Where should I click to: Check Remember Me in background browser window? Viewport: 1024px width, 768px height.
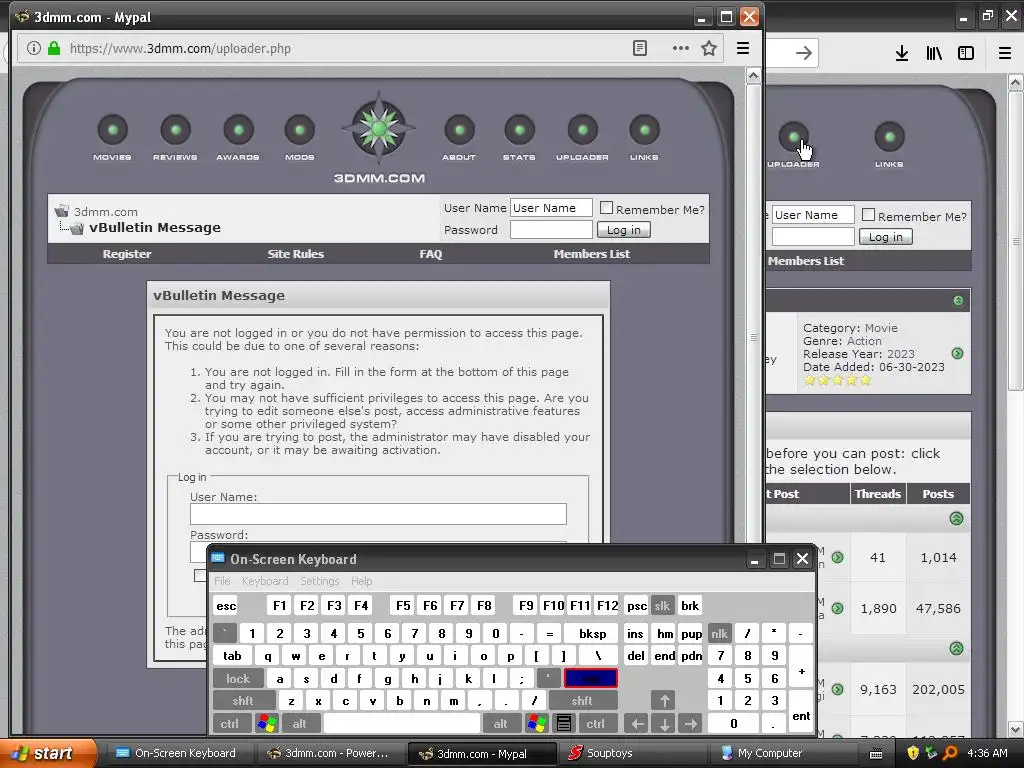coord(868,214)
